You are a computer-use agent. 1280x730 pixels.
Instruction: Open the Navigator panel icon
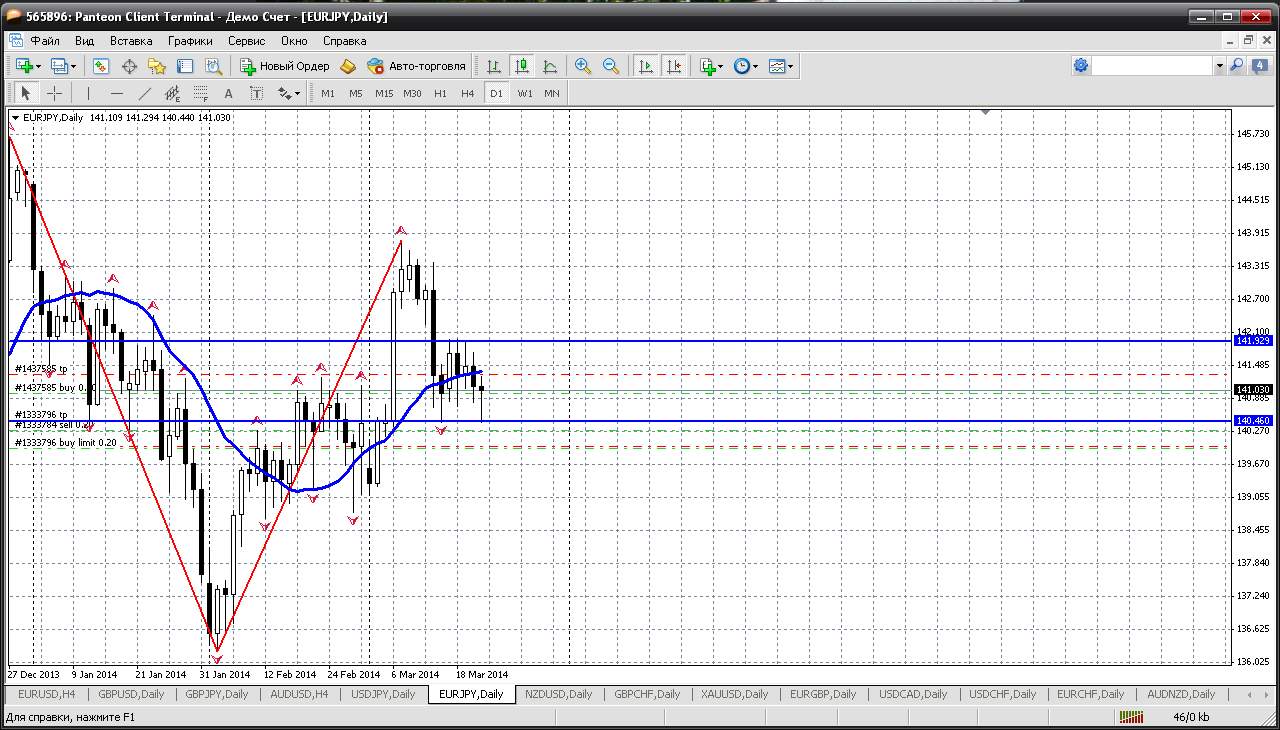[x=157, y=66]
